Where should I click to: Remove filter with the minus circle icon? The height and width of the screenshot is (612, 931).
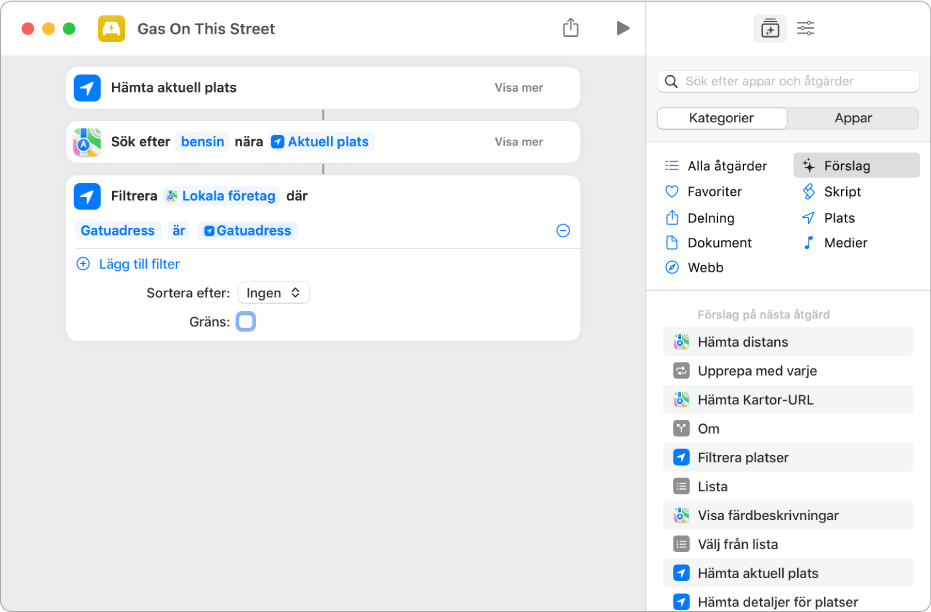pyautogui.click(x=563, y=231)
